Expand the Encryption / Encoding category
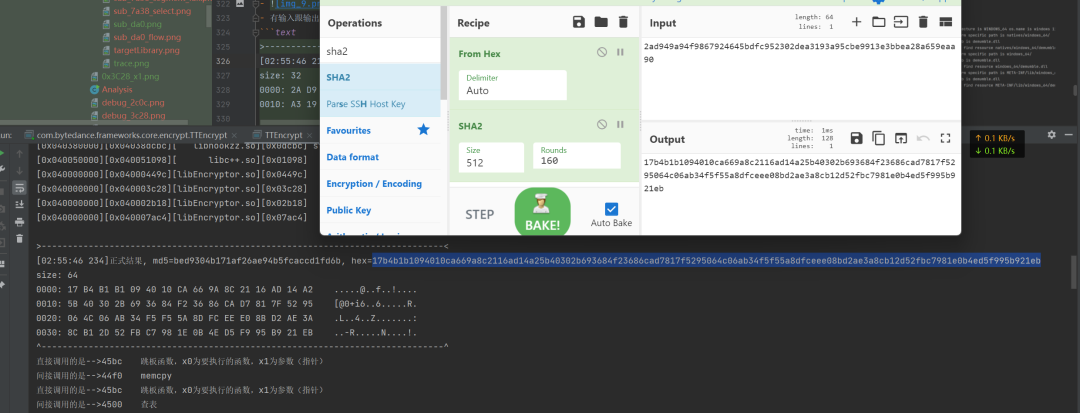 tap(380, 184)
